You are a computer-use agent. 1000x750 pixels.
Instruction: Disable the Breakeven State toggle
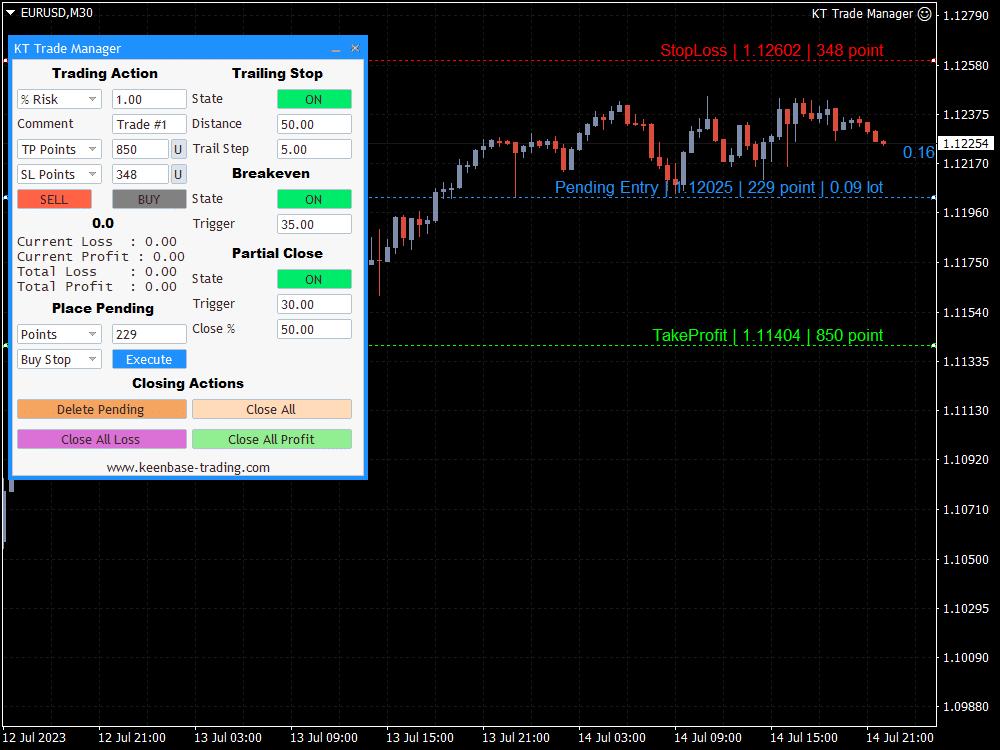point(314,198)
